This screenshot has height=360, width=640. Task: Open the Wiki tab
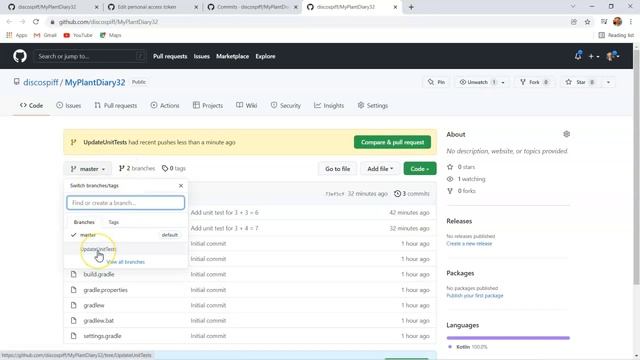(x=247, y=105)
